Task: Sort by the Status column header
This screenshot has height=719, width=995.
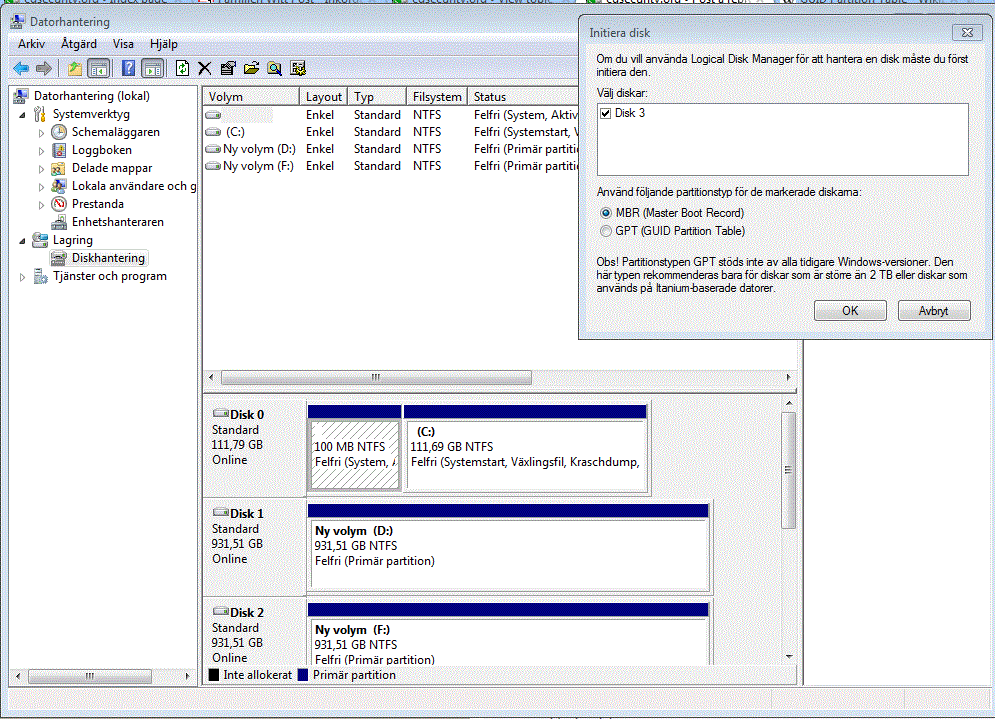Action: [x=523, y=96]
